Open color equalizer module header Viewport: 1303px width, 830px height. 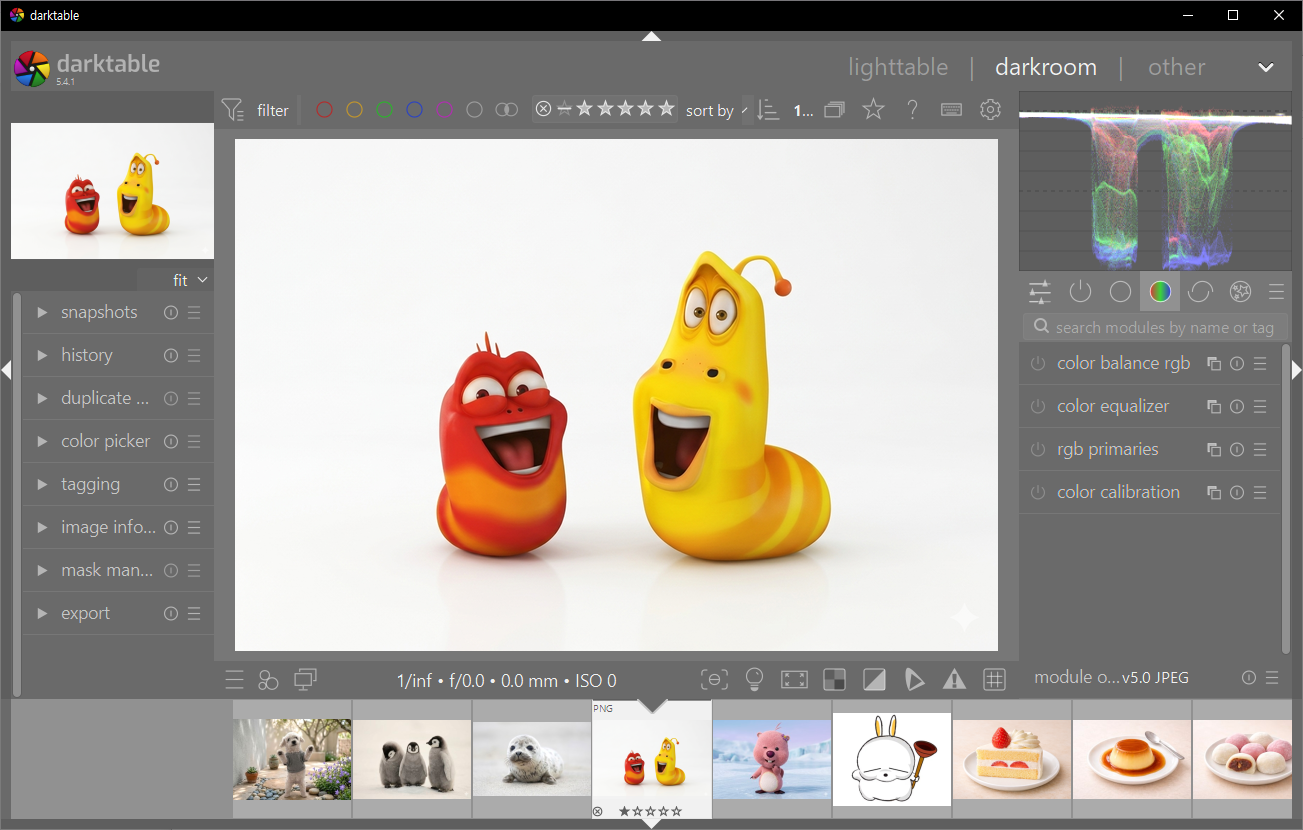coord(1113,406)
